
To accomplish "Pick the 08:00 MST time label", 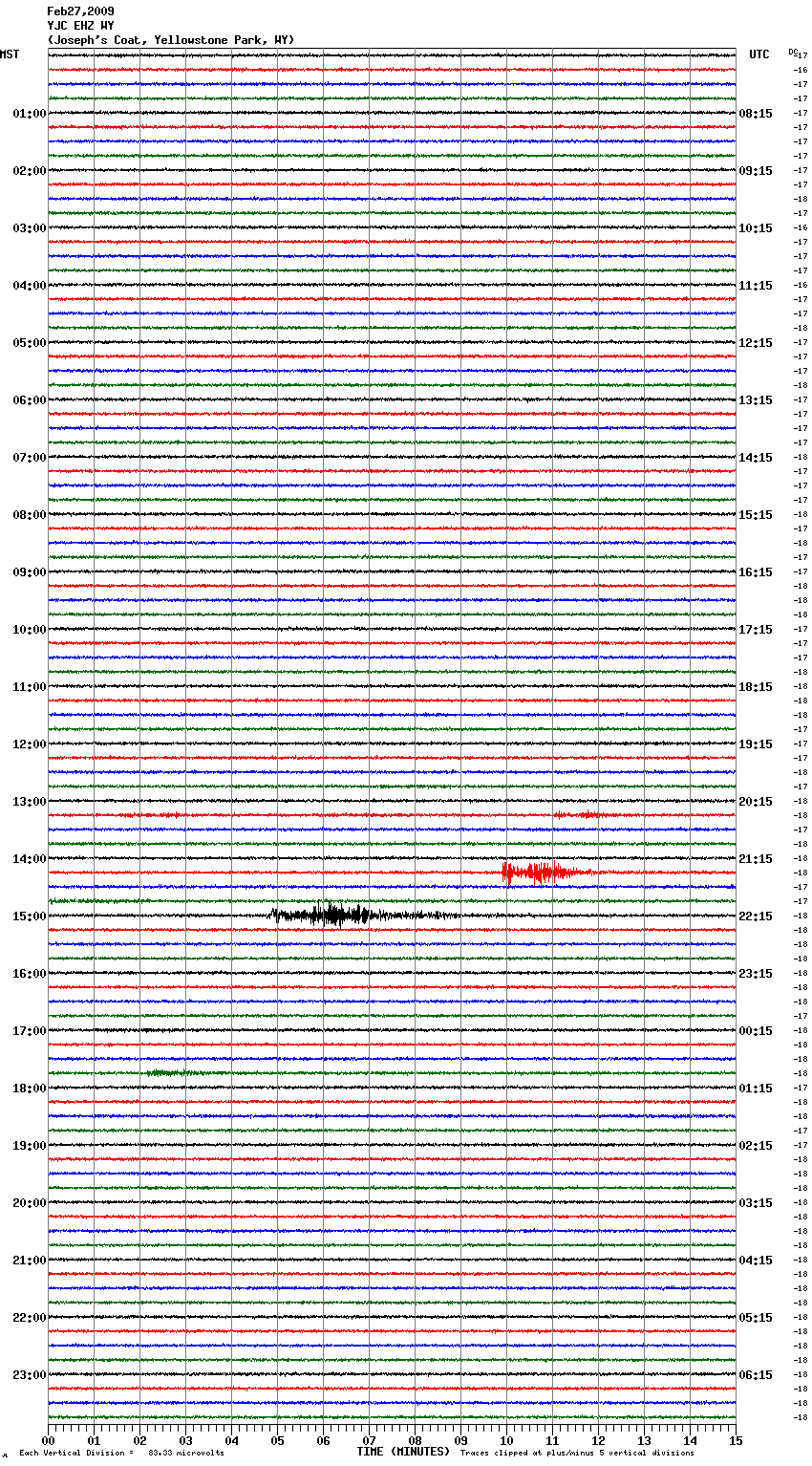I will 30,515.
